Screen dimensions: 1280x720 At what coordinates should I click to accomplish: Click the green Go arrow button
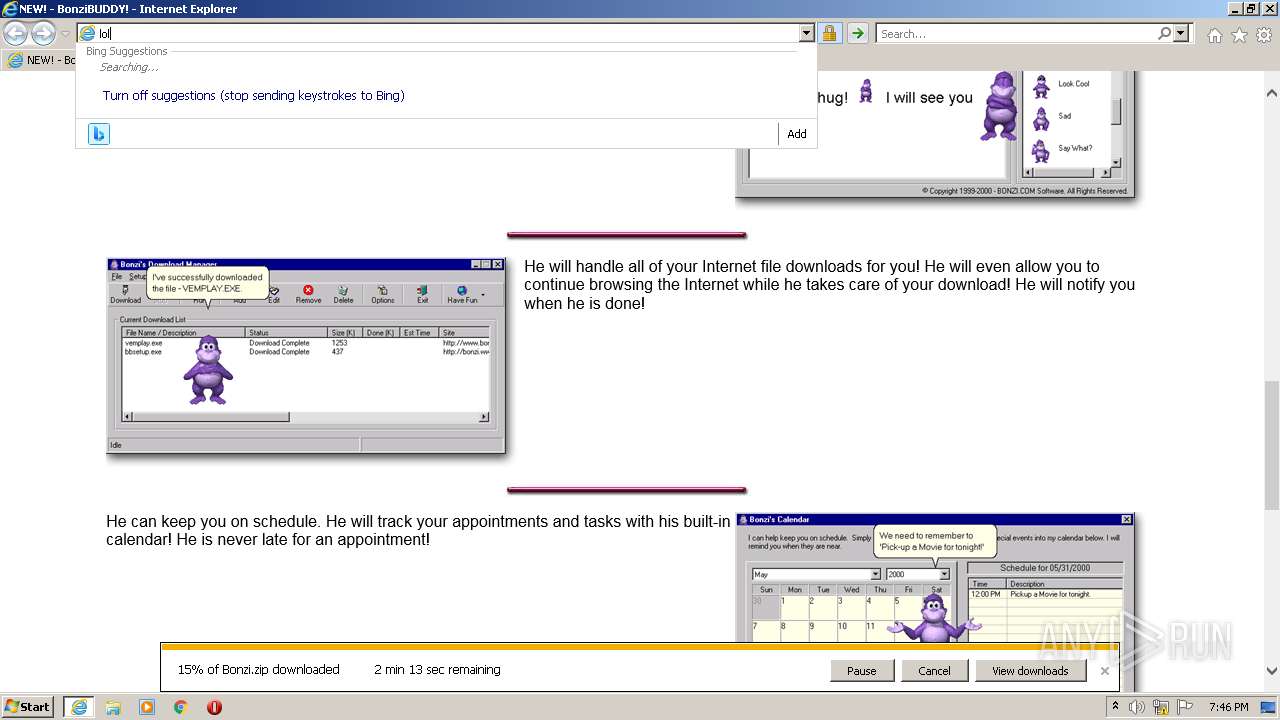858,33
